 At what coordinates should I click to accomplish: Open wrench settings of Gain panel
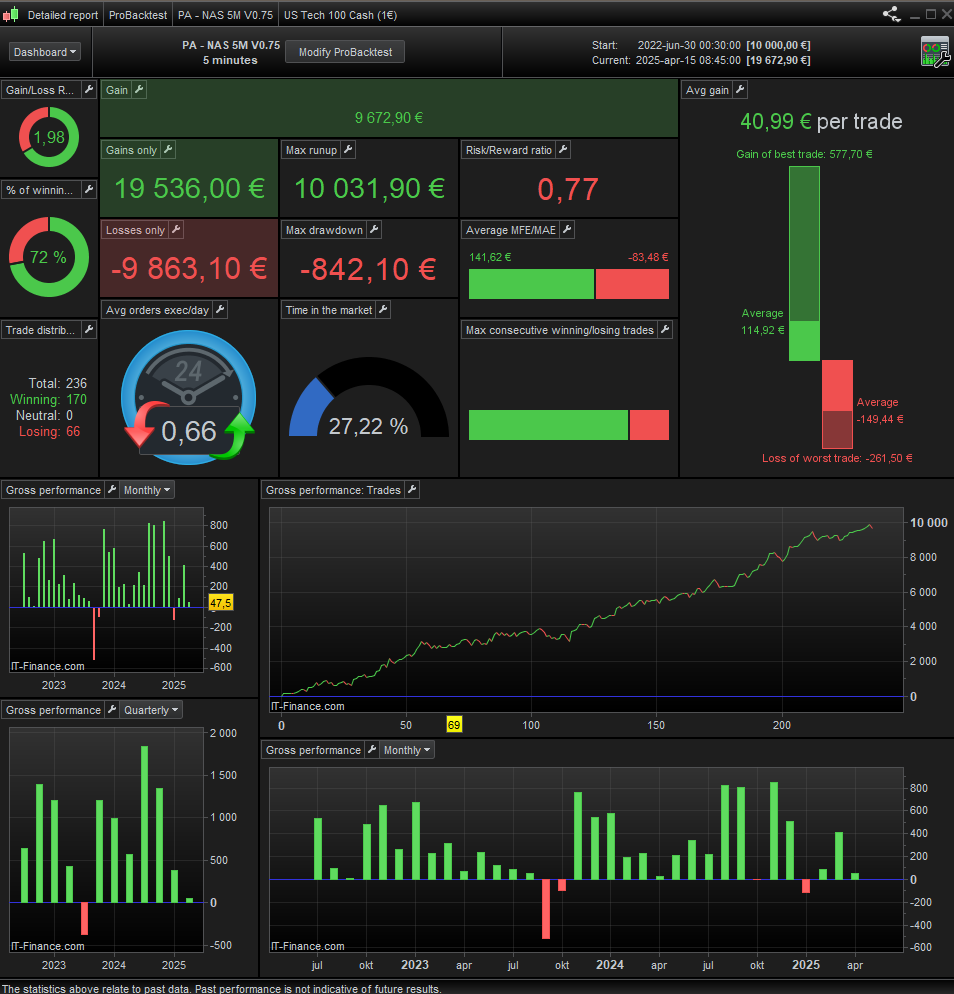point(139,89)
